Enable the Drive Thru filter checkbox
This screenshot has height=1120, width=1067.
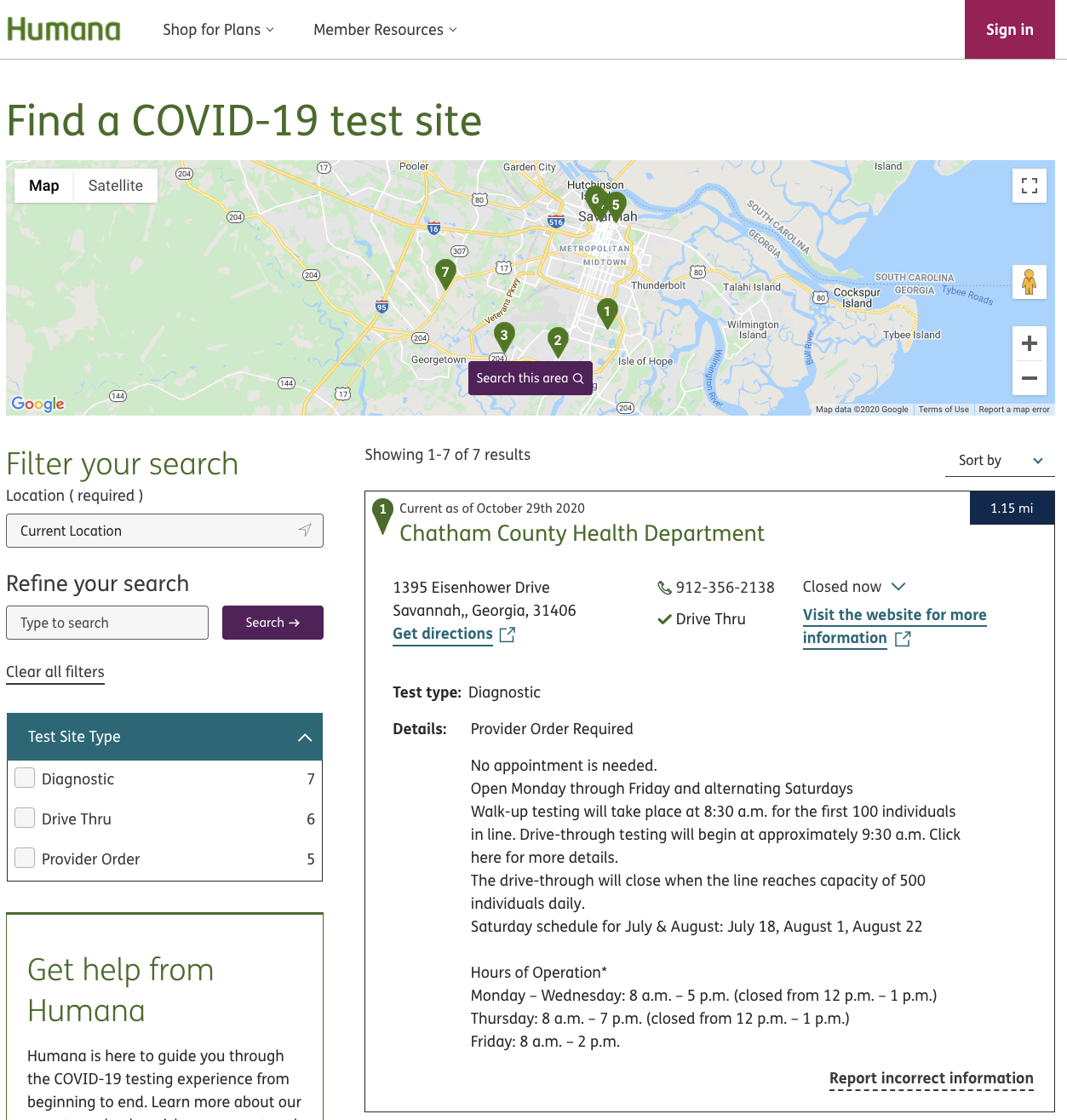point(26,818)
